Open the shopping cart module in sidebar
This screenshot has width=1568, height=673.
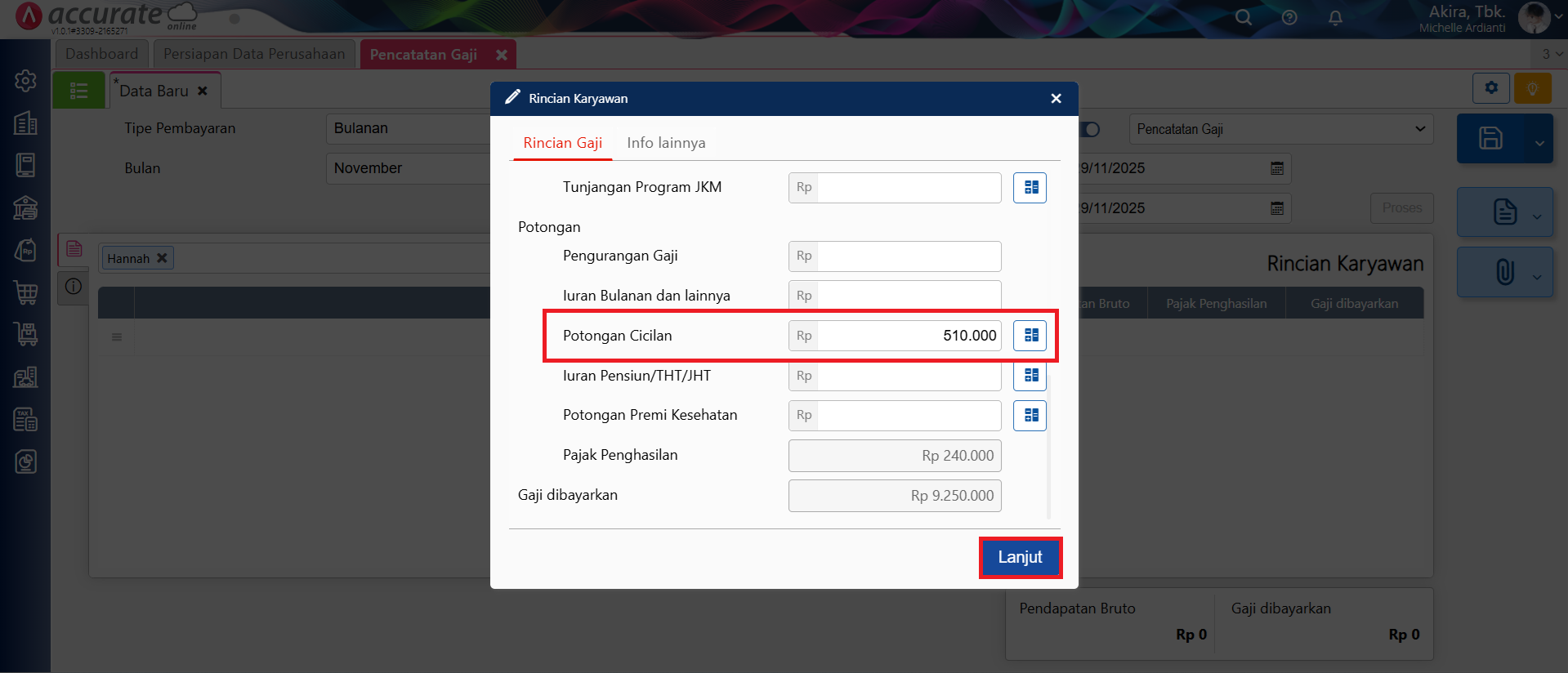pyautogui.click(x=25, y=292)
